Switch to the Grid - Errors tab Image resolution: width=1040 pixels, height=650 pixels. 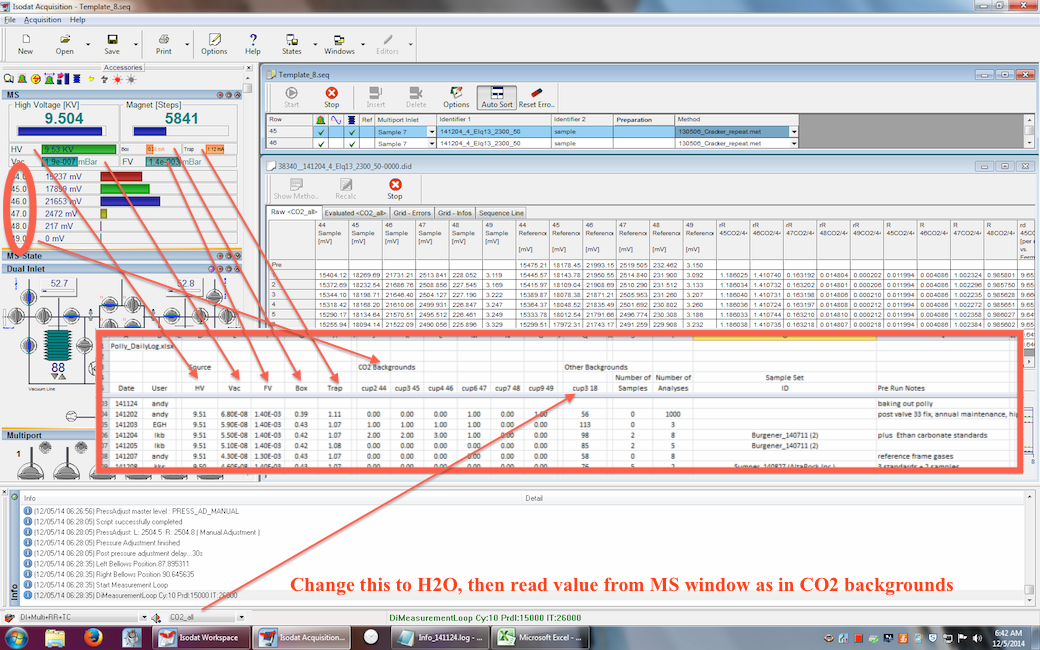point(412,213)
